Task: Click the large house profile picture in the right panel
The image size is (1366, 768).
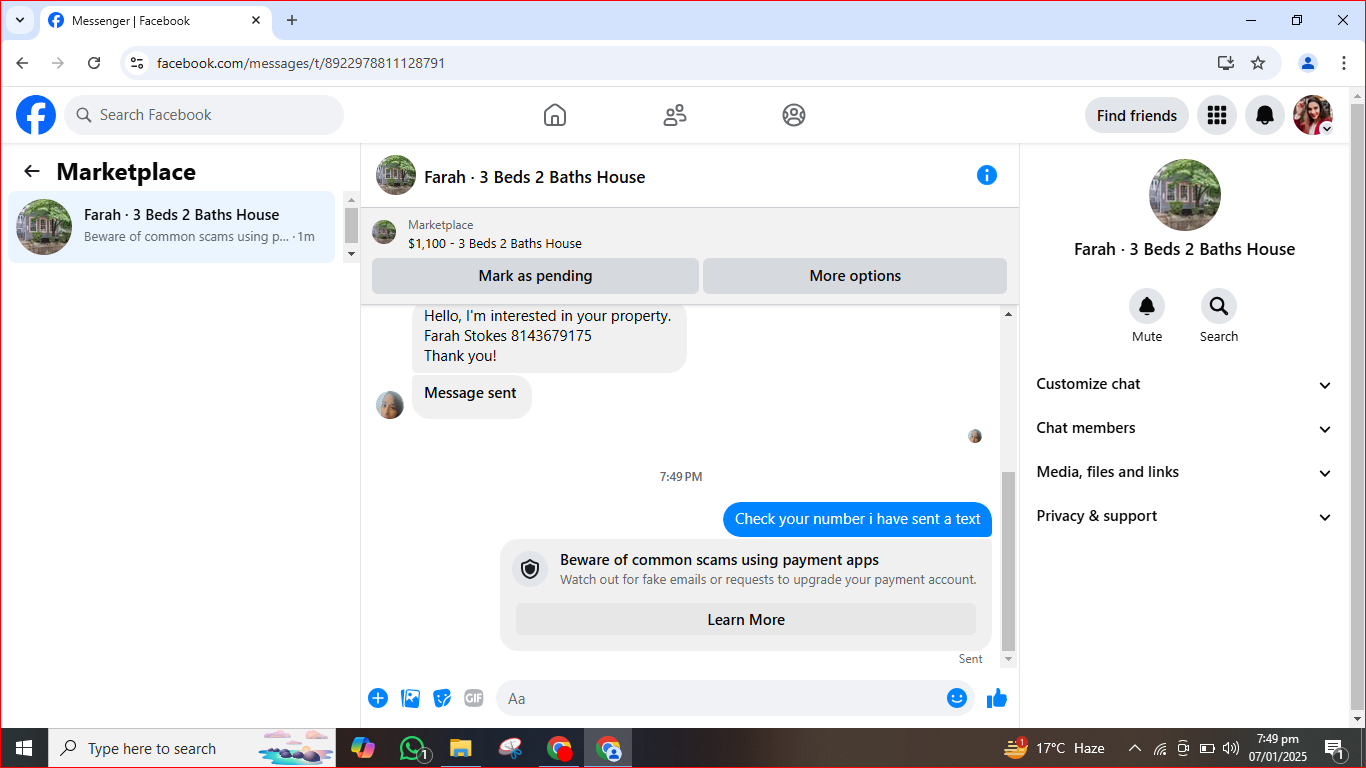Action: coord(1185,195)
